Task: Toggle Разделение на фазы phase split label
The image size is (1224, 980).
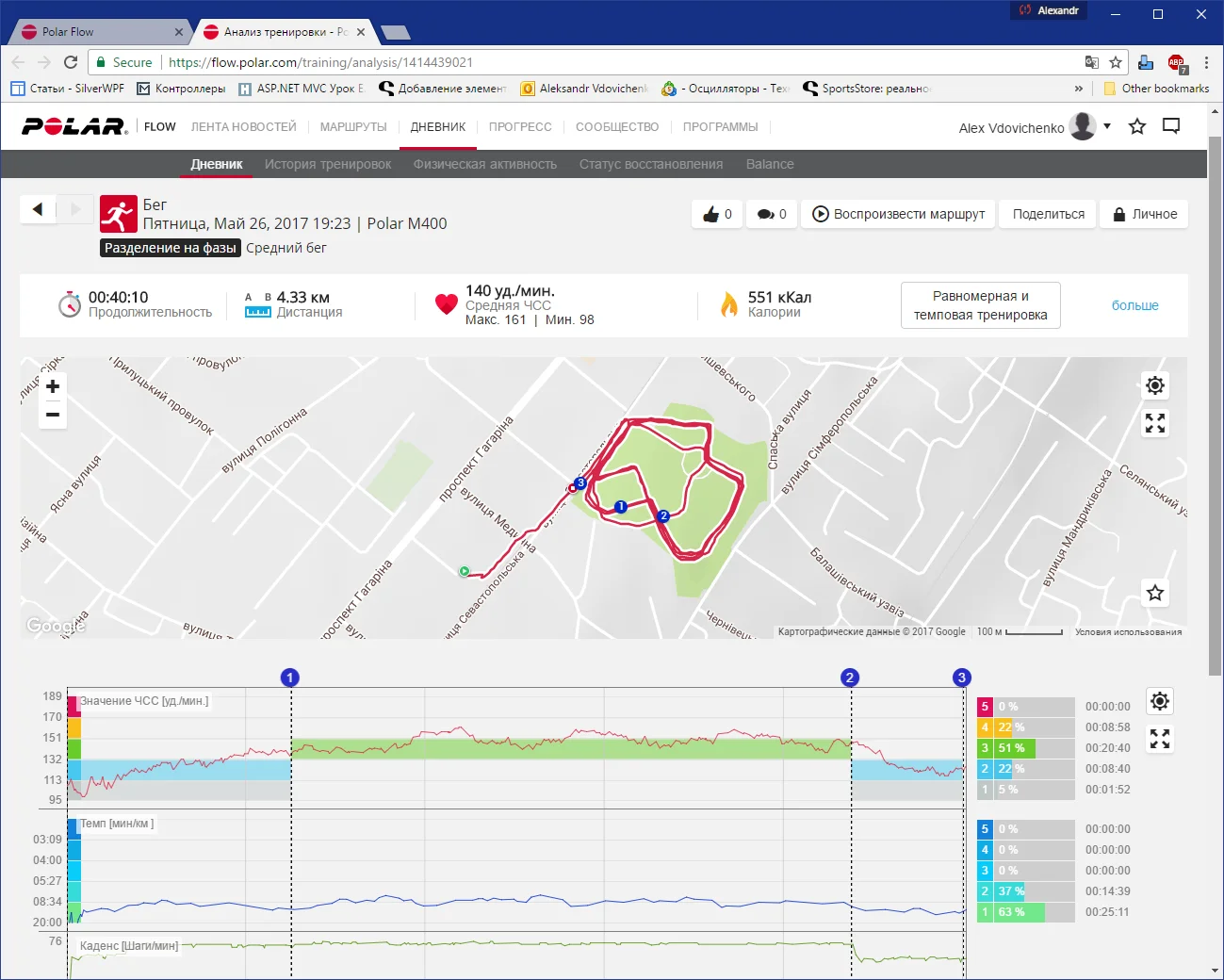Action: click(x=171, y=248)
